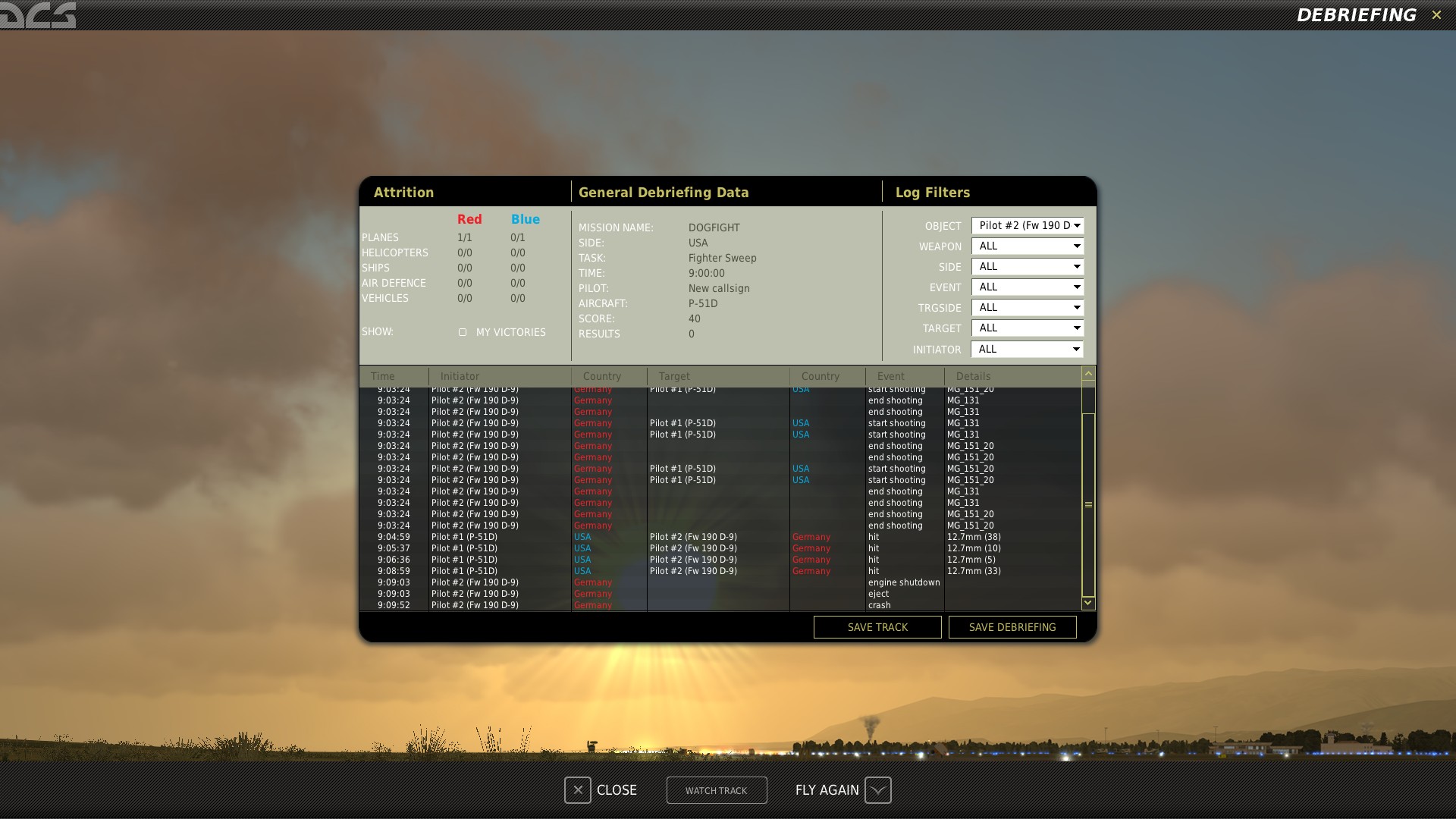Open the OBJECT filter dropdown

pos(1028,225)
